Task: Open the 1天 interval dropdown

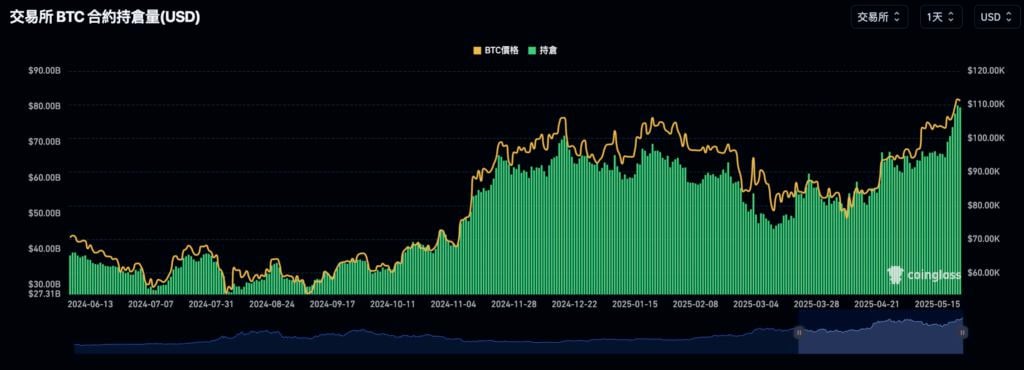Action: pos(941,17)
